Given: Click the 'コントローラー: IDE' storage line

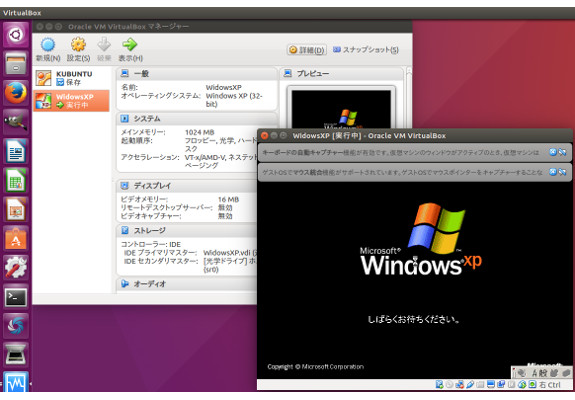Looking at the screenshot, I should 151,244.
